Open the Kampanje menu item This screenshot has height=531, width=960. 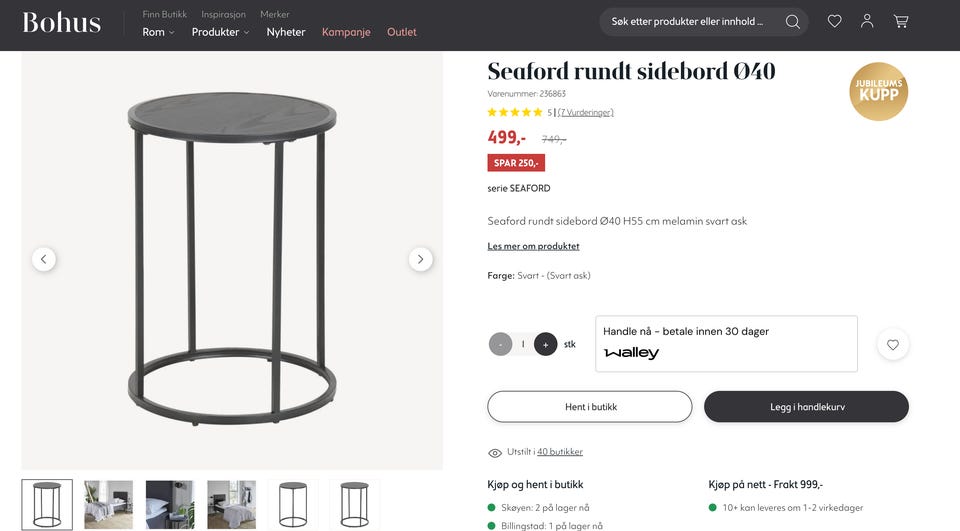point(346,32)
